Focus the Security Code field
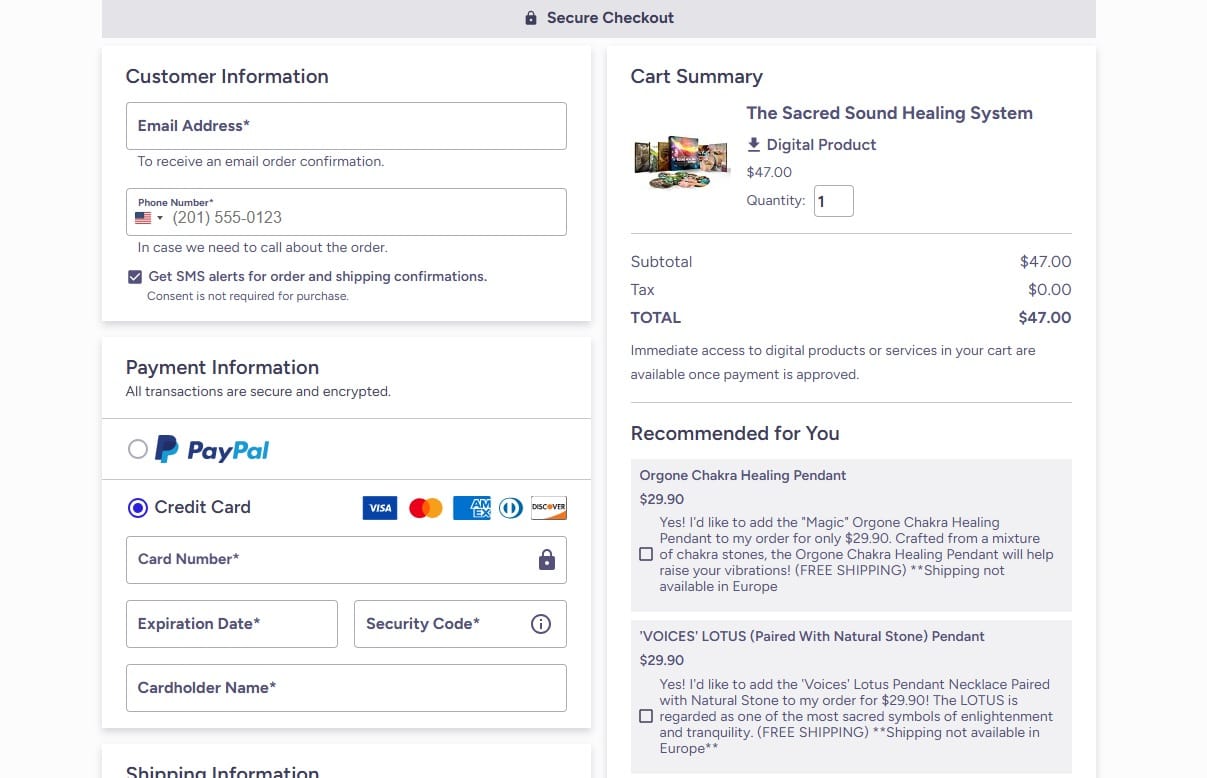The height and width of the screenshot is (778, 1207). point(460,624)
